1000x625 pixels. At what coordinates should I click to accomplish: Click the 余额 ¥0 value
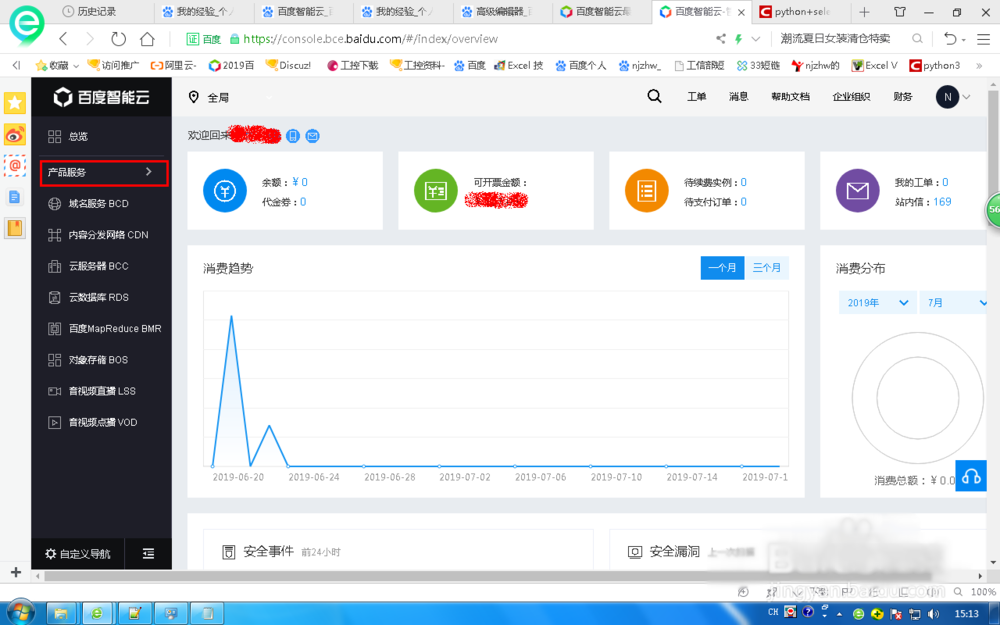(x=300, y=182)
